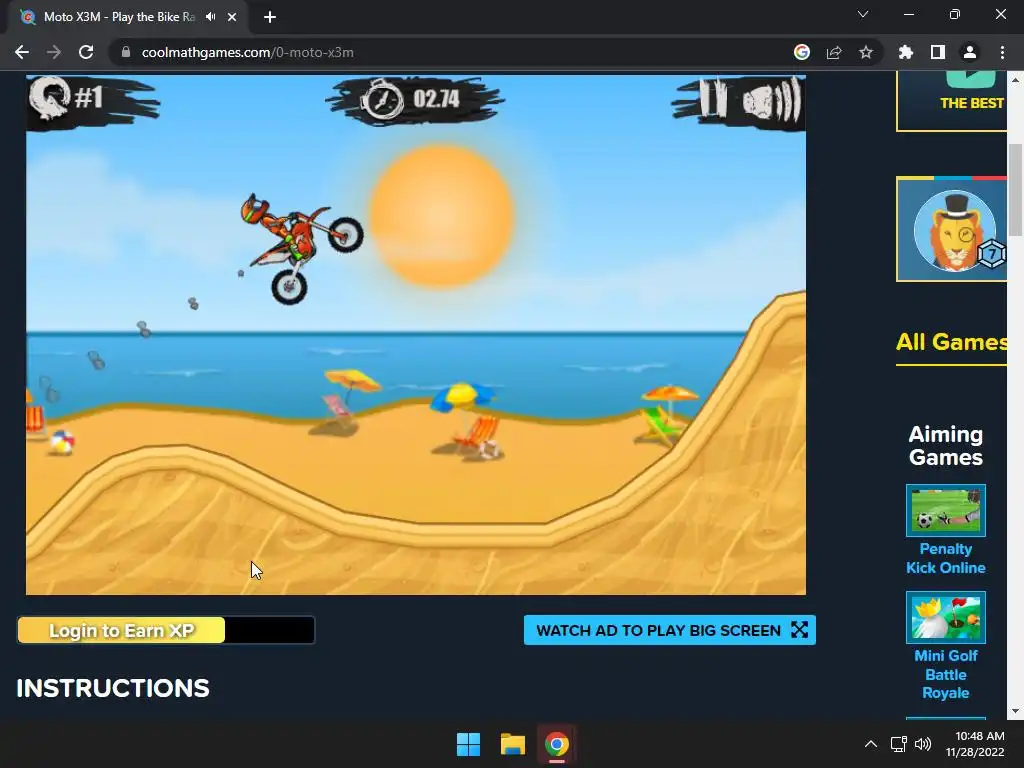Click the address bar URL
The height and width of the screenshot is (768, 1024).
(248, 52)
